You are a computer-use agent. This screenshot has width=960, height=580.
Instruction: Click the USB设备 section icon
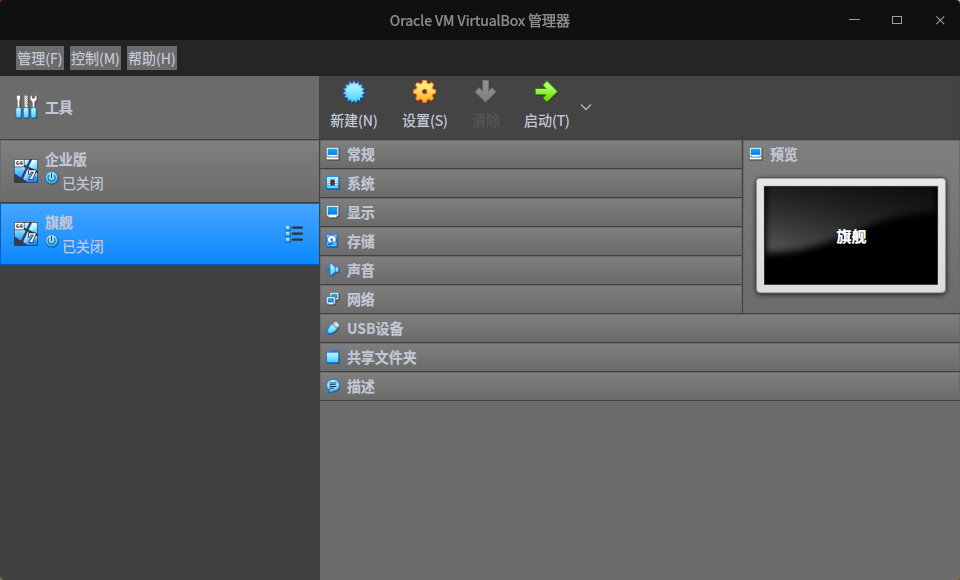coord(332,328)
